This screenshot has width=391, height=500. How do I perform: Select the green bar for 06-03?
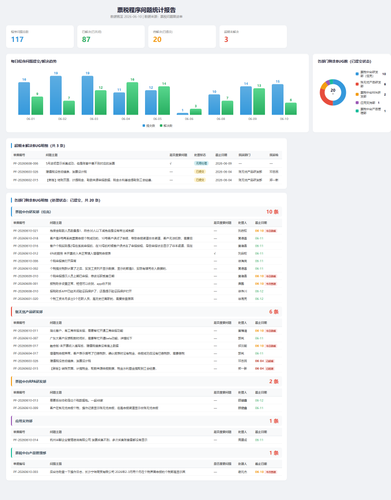[x=101, y=102]
